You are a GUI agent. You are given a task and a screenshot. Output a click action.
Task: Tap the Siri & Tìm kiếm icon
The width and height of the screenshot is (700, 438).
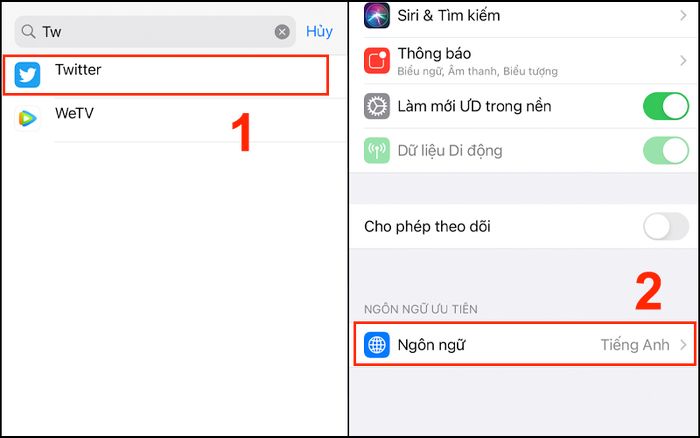[x=377, y=16]
